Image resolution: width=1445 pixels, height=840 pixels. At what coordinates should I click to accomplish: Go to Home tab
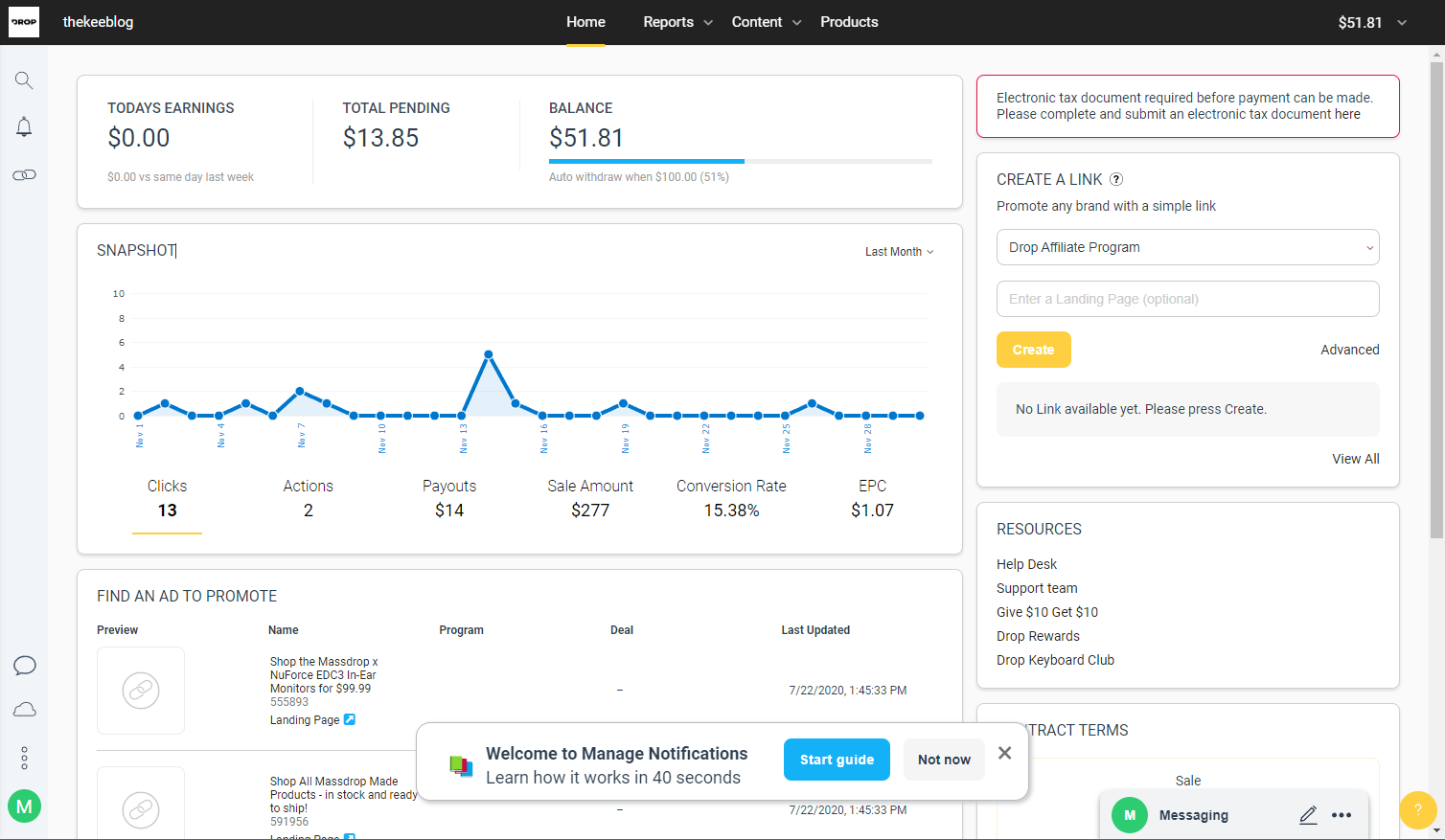(585, 22)
